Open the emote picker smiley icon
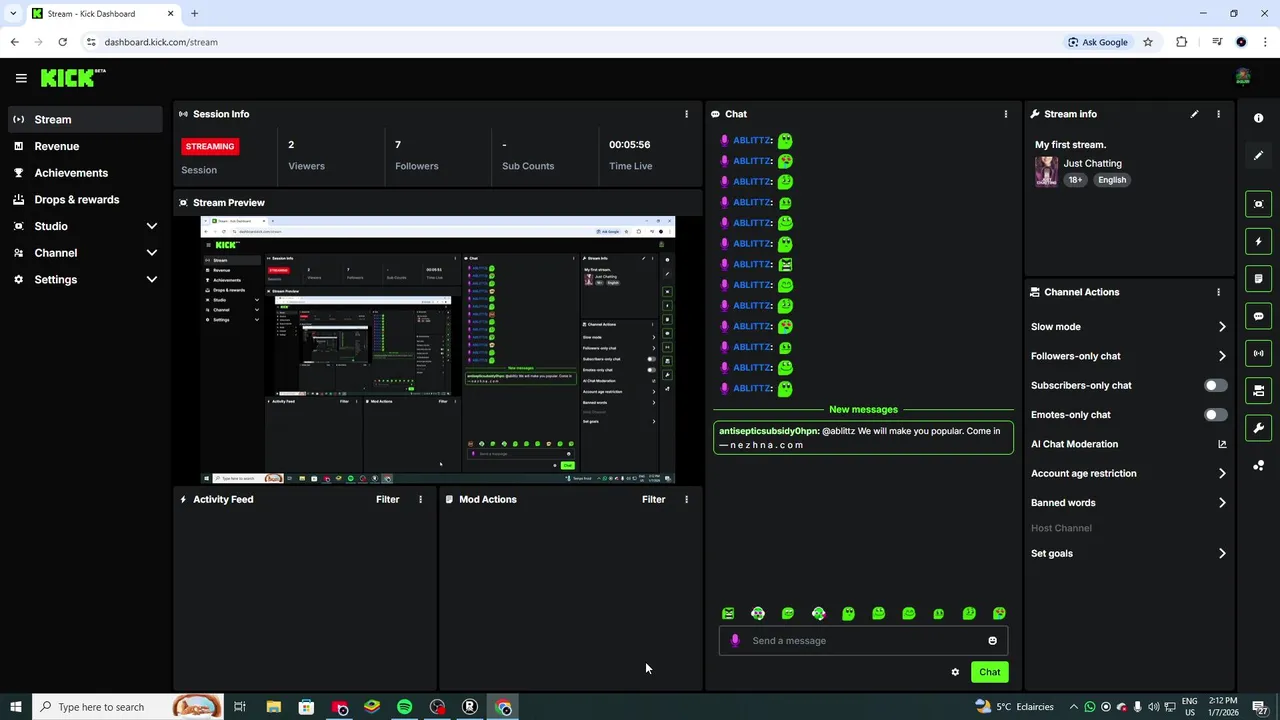The height and width of the screenshot is (720, 1280). coord(992,641)
